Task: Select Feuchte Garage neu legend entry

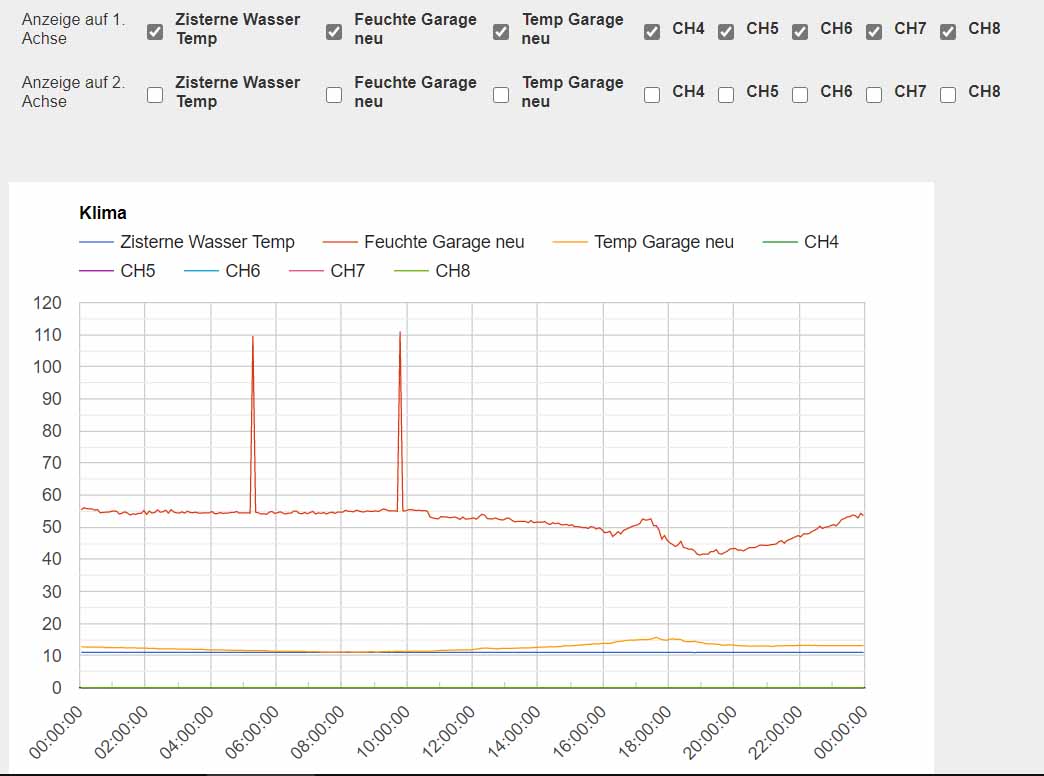Action: (423, 242)
